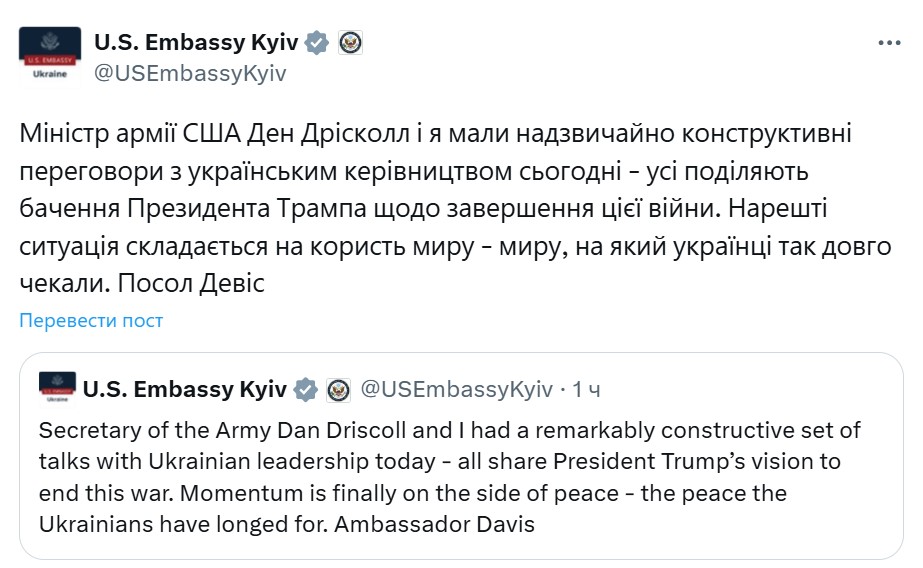Open the quoted post's "1 ч" timestamp

coord(586,389)
